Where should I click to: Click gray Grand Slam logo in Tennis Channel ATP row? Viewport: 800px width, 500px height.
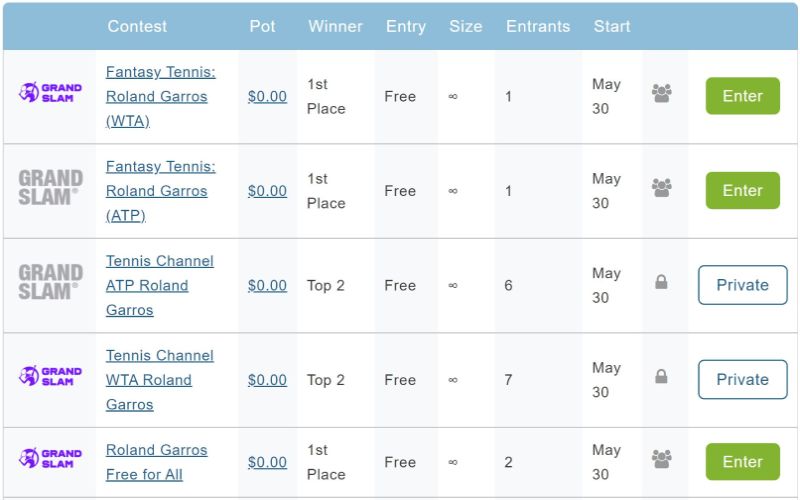coord(51,282)
